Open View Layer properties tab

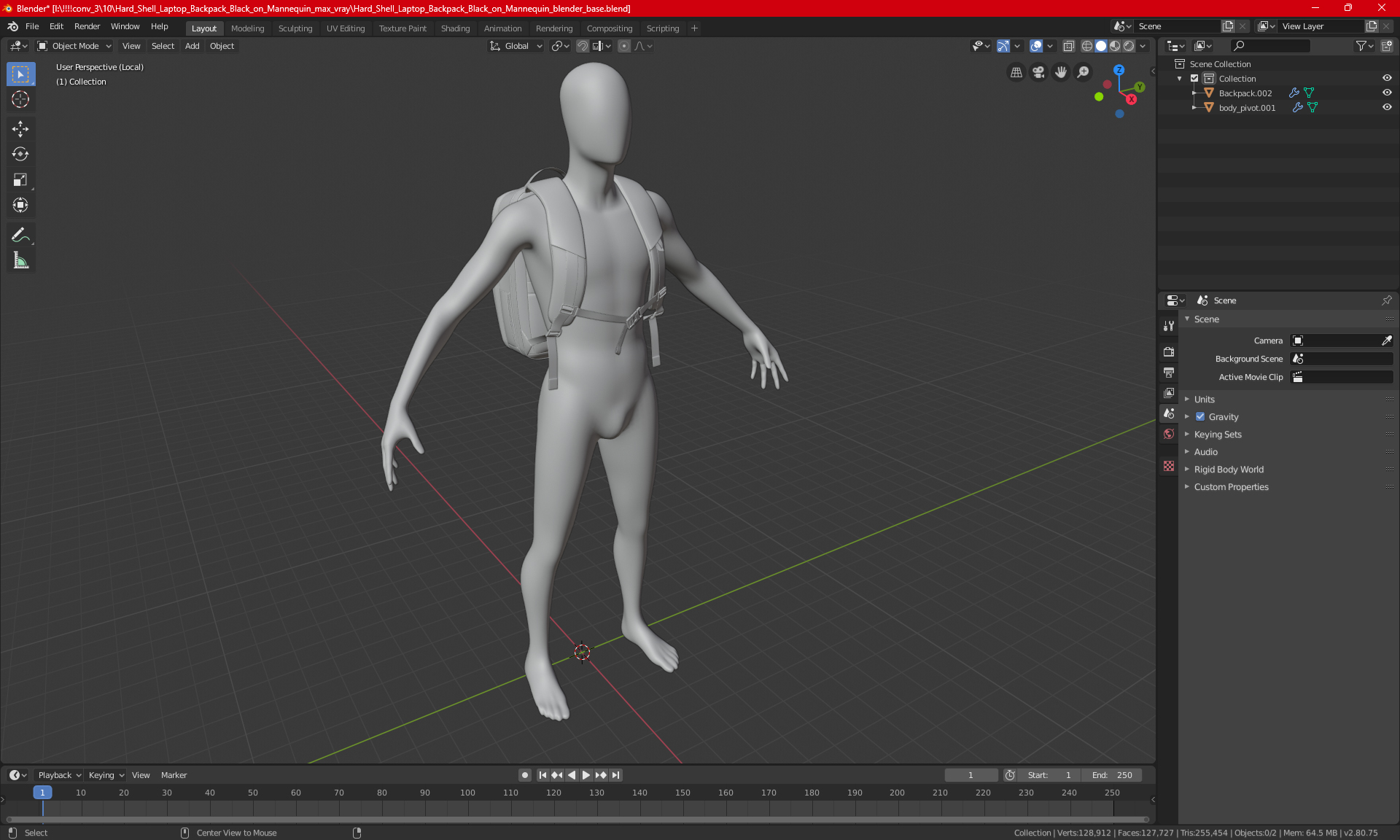click(1169, 393)
